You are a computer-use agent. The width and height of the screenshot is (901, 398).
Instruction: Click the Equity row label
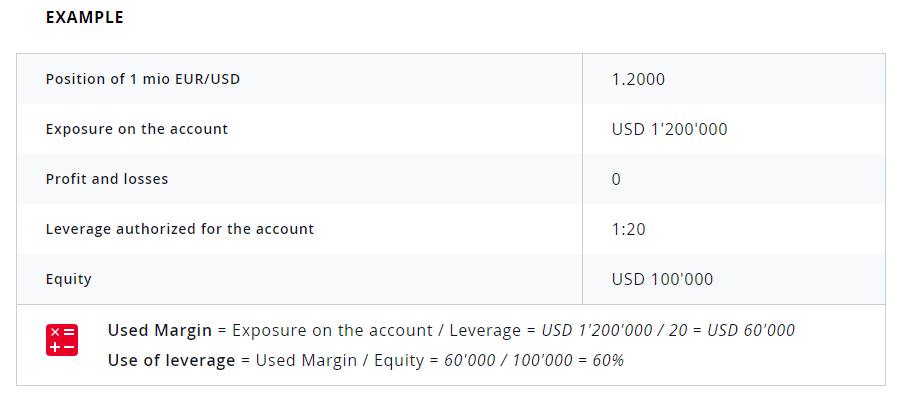click(x=68, y=280)
